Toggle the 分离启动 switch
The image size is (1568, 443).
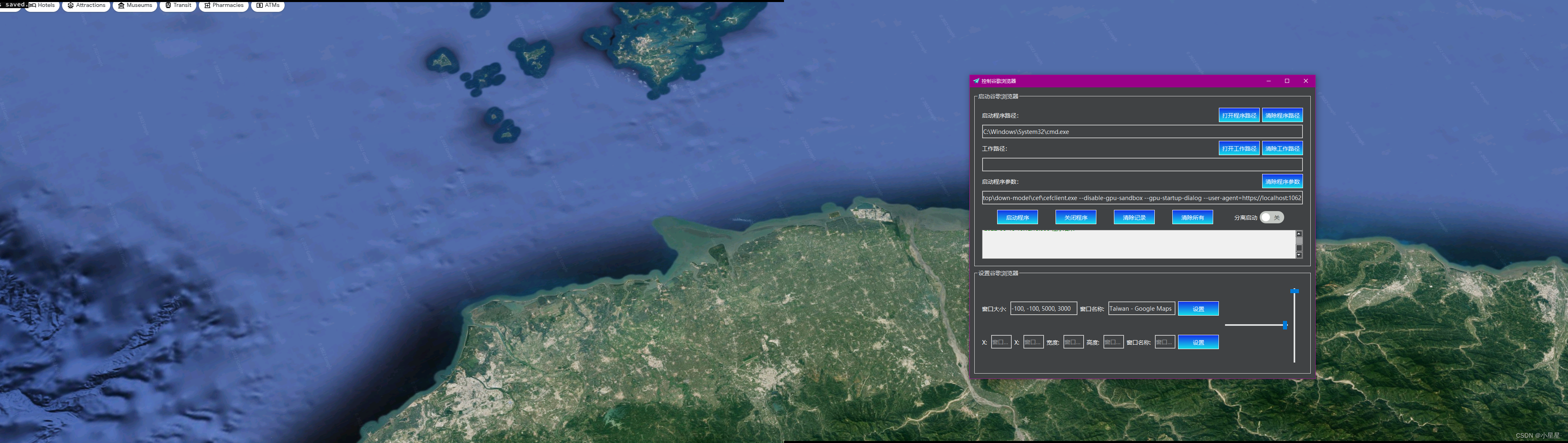click(1272, 217)
